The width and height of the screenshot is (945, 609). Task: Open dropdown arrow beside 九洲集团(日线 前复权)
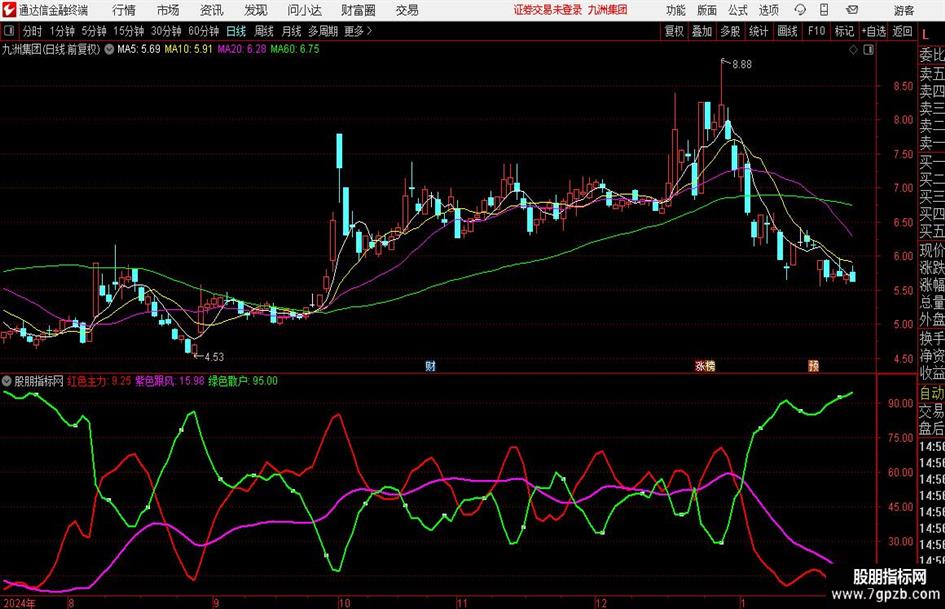click(109, 49)
